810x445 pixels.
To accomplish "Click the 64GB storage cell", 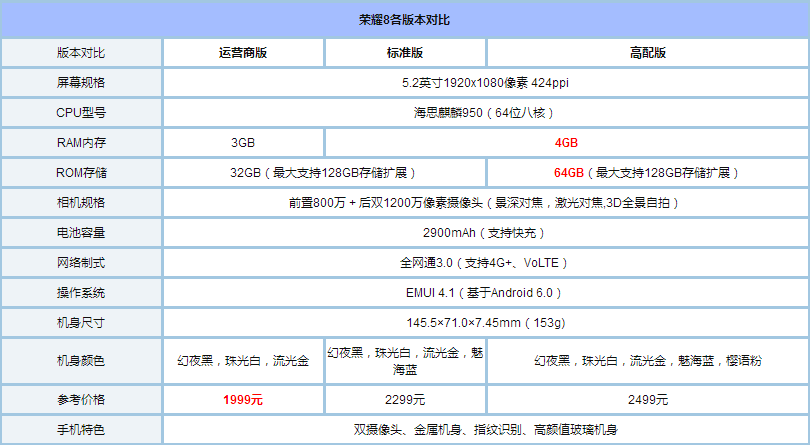I will [x=648, y=173].
